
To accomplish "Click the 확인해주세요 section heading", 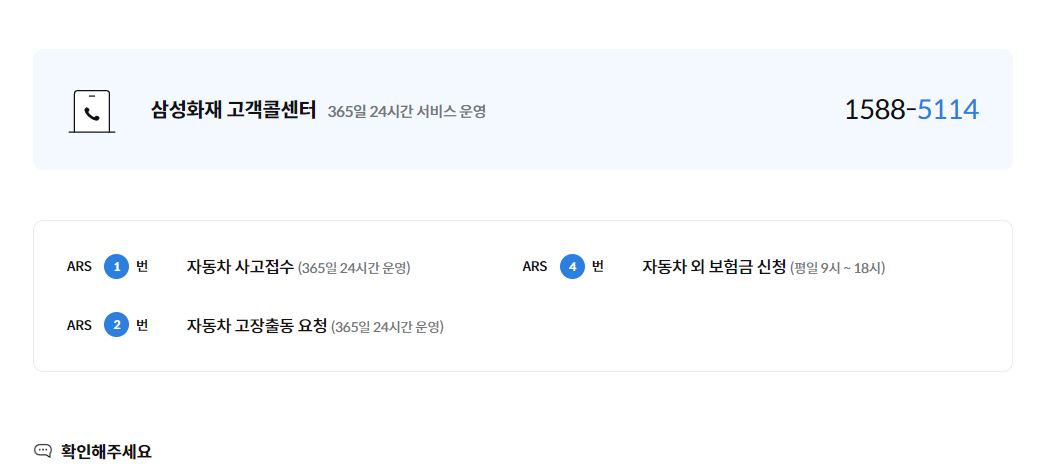I will coord(106,451).
